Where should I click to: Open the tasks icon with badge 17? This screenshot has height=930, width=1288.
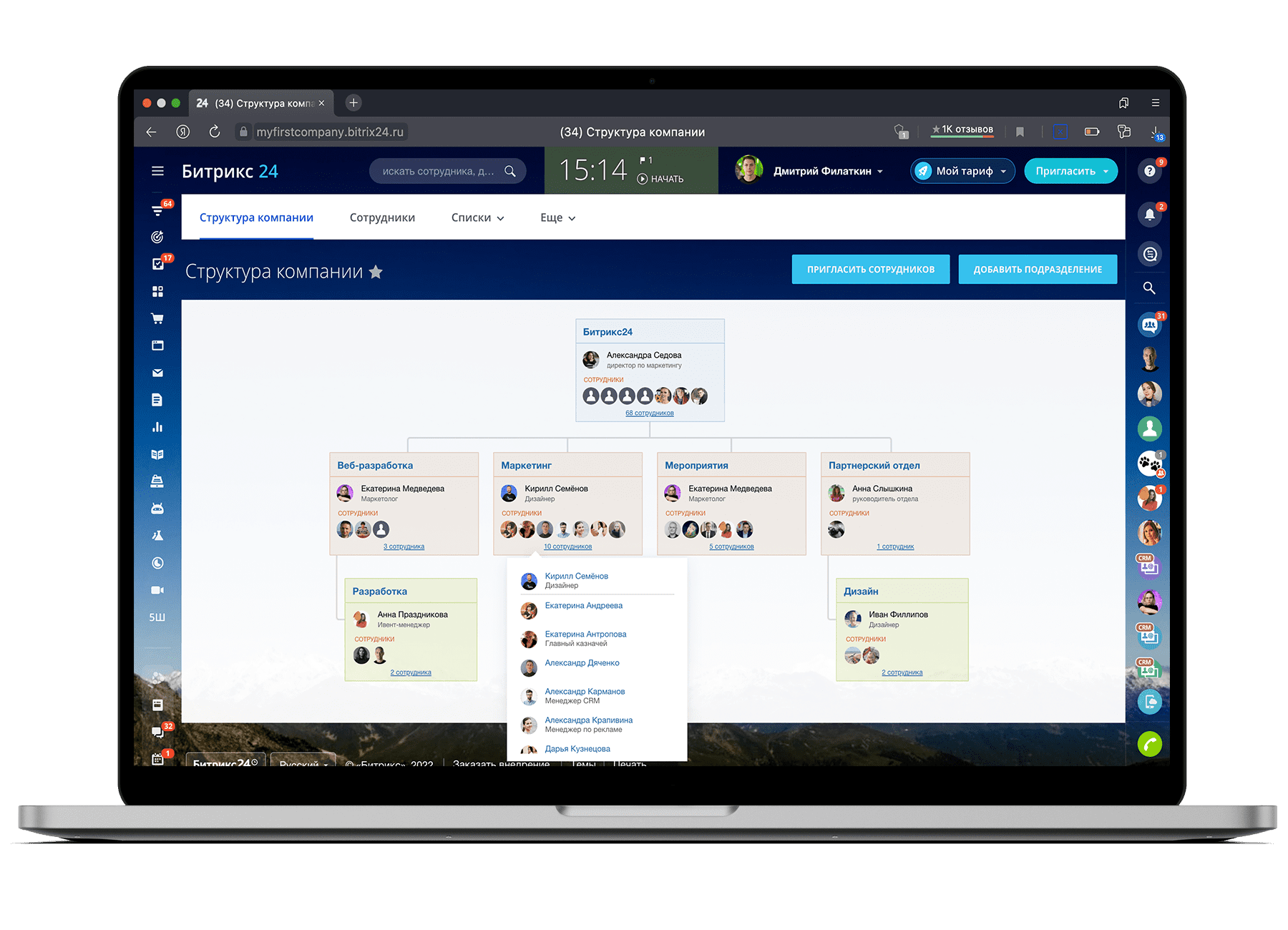(x=157, y=264)
